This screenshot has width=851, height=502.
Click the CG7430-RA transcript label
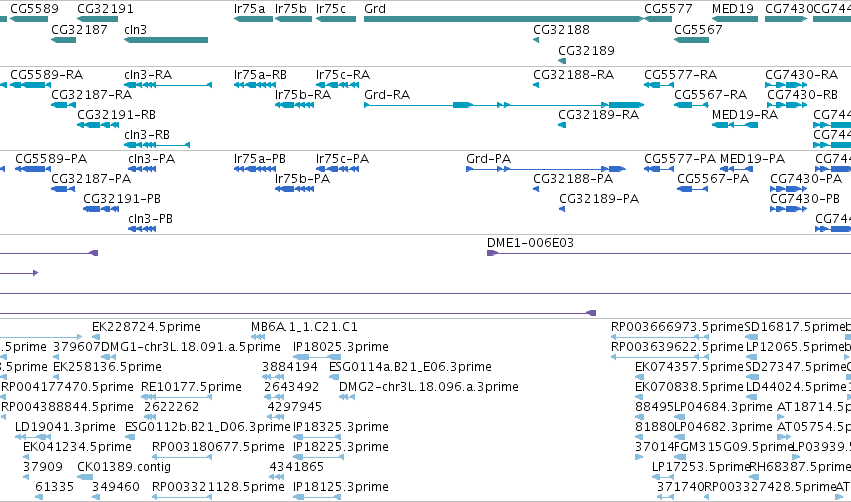[802, 74]
